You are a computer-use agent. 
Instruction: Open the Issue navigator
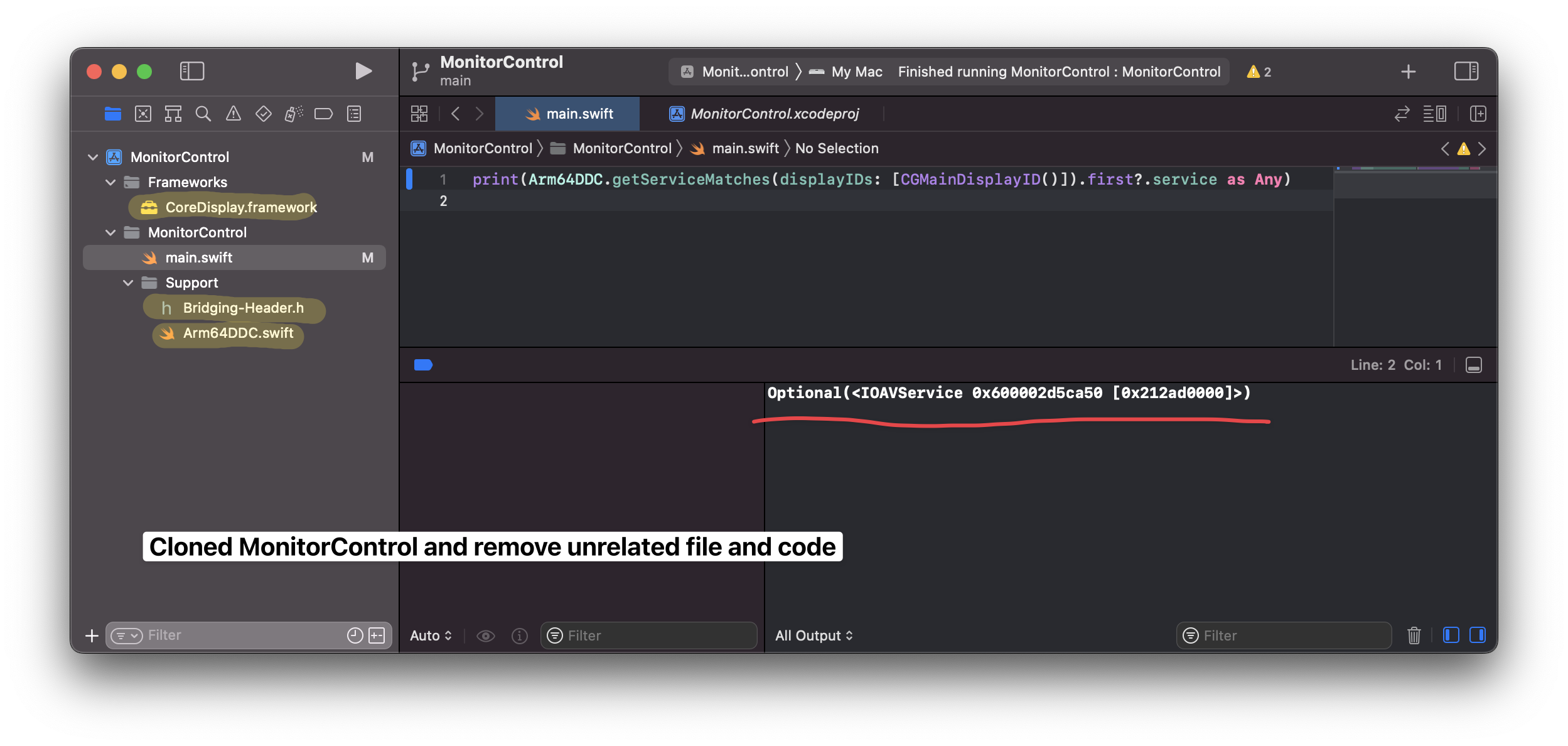(x=234, y=114)
